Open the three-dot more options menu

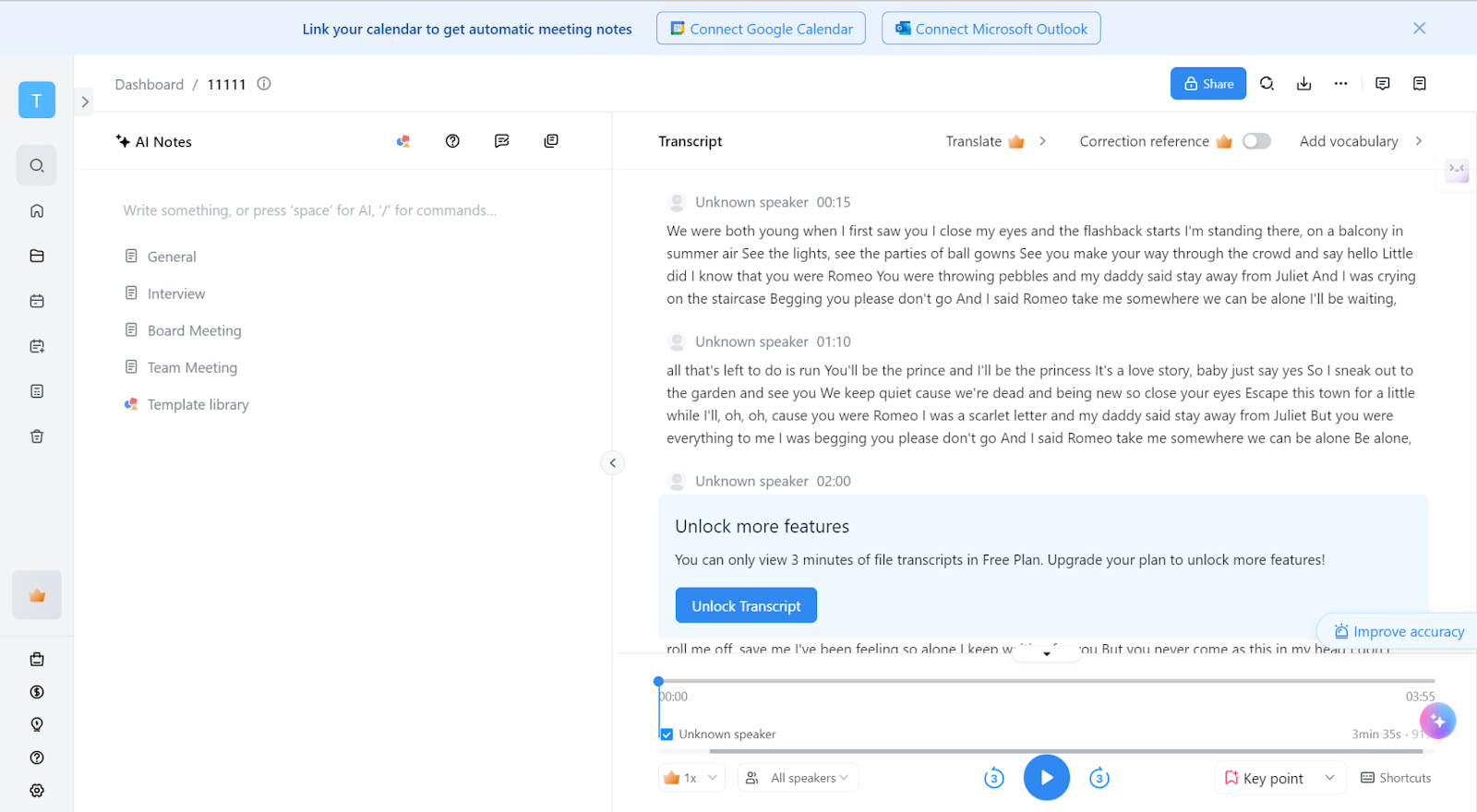[1341, 84]
